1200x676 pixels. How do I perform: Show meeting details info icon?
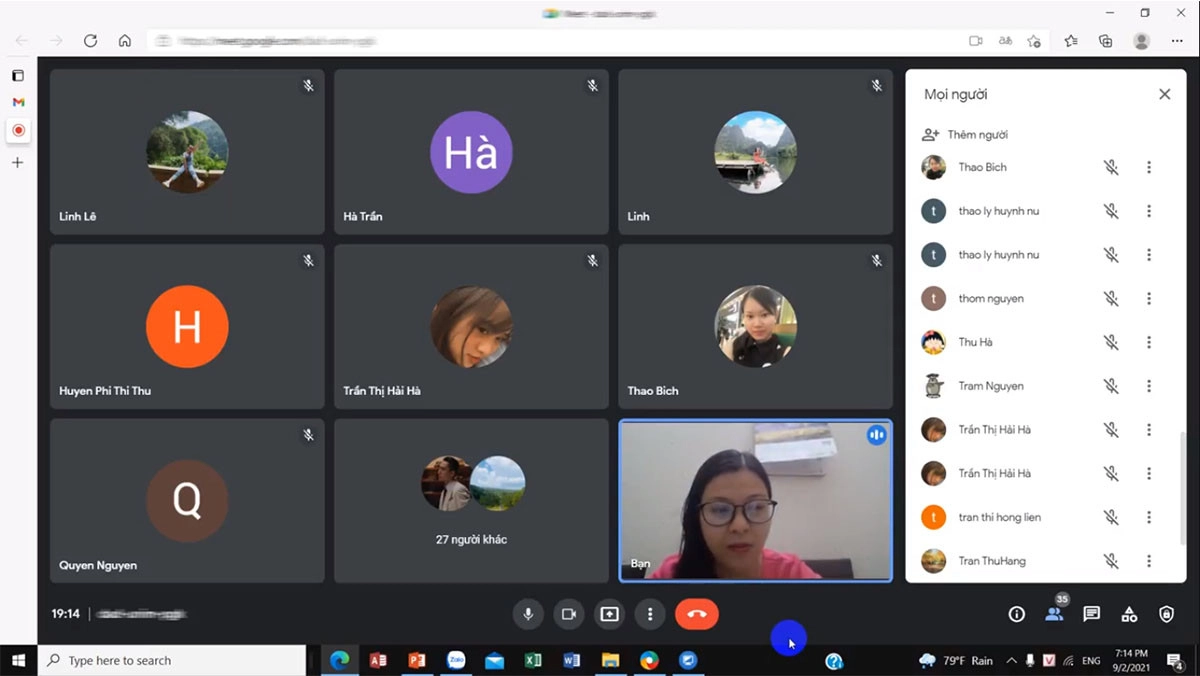[1017, 614]
